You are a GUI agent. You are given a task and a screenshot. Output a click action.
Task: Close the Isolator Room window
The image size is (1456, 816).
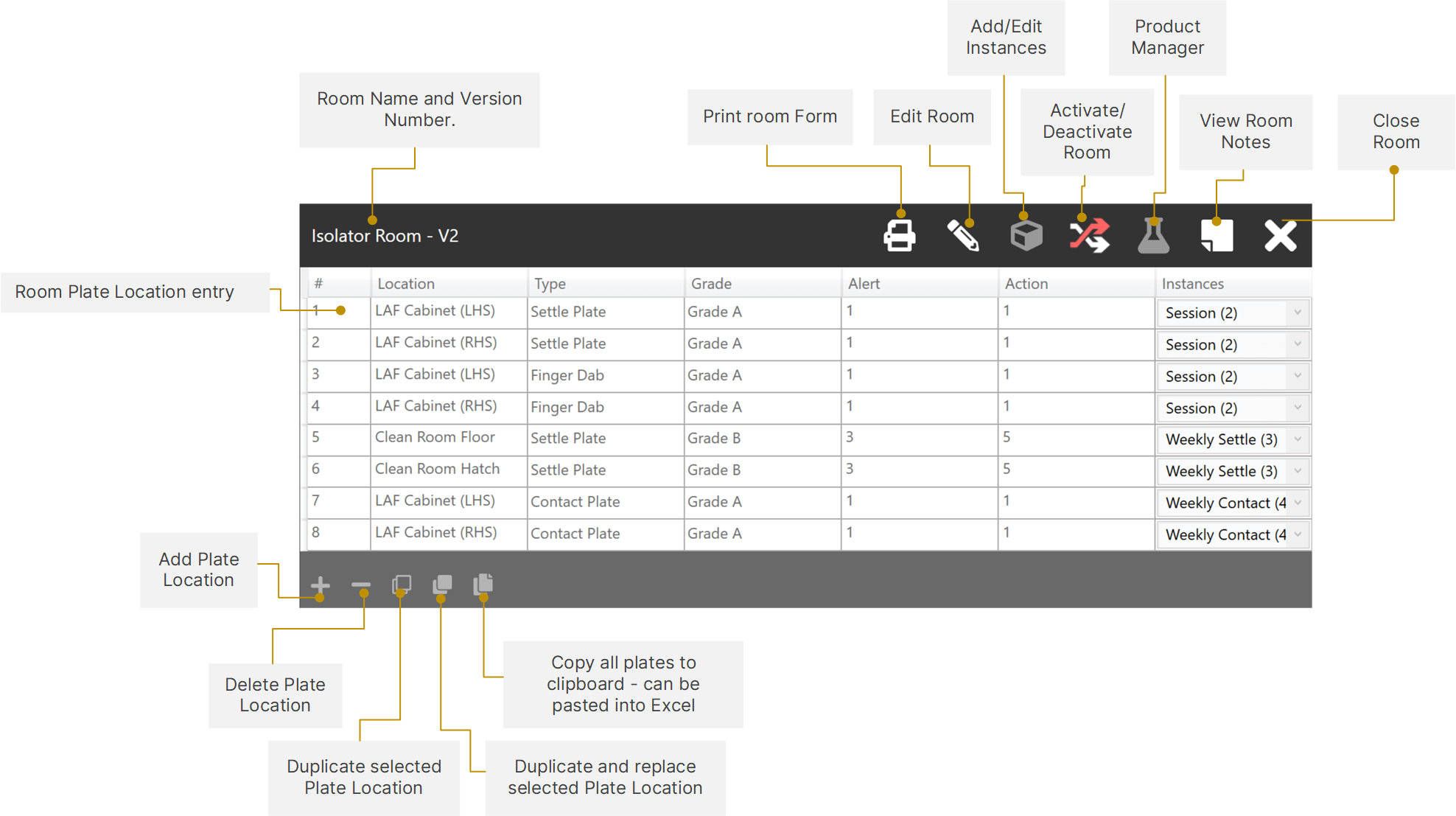[1280, 234]
